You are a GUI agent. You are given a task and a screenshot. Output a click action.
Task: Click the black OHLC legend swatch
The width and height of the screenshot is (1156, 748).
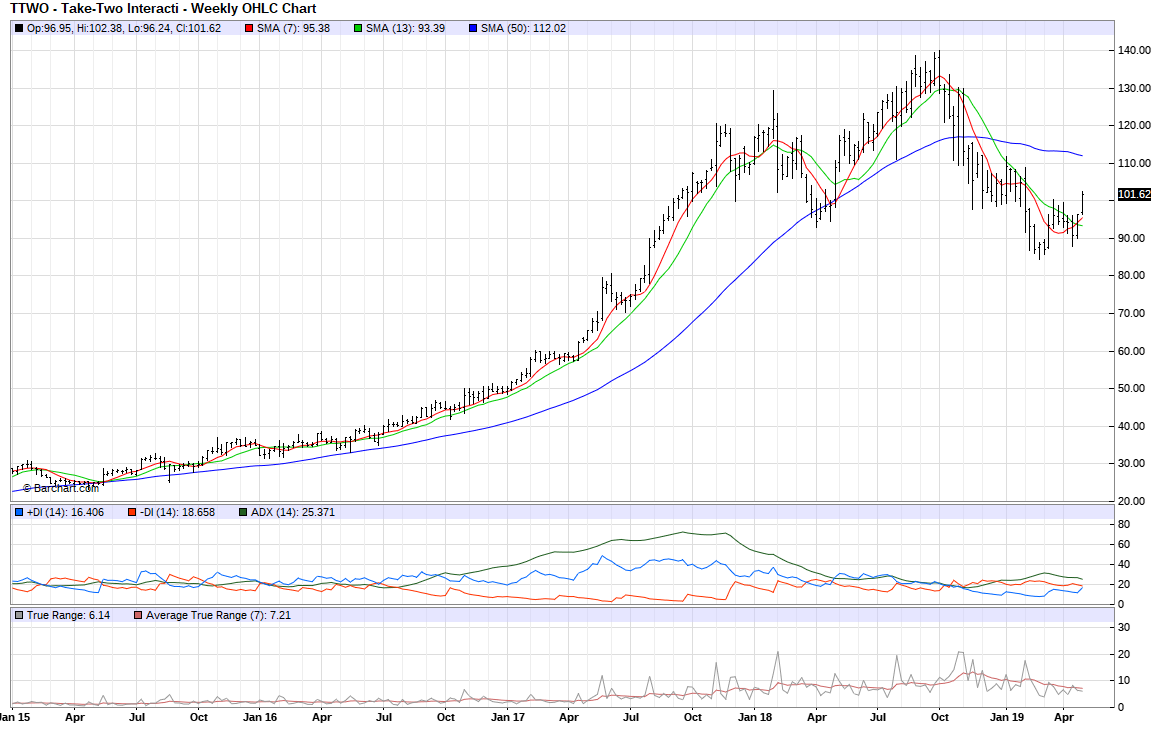coord(19,29)
